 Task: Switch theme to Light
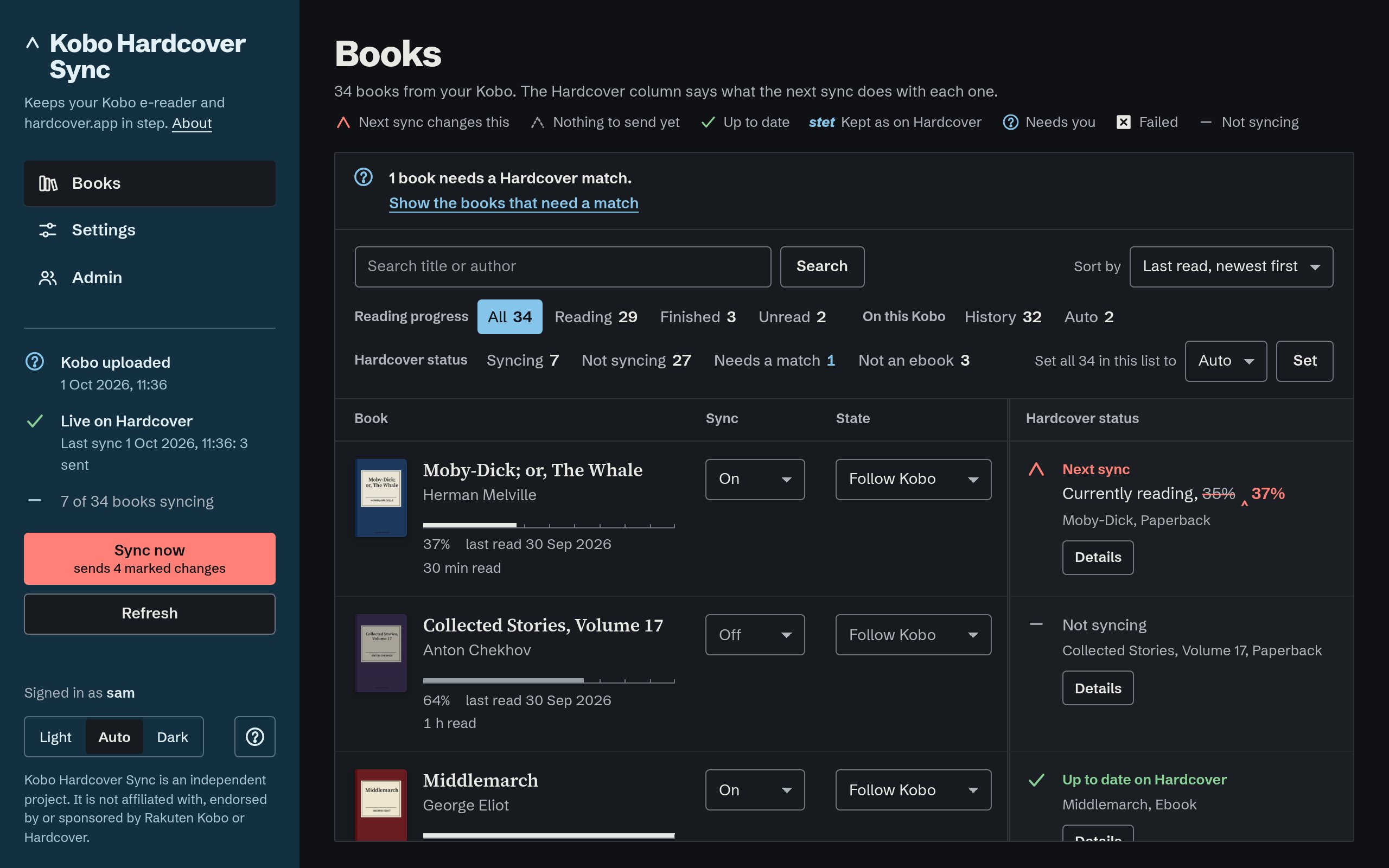[x=56, y=737]
